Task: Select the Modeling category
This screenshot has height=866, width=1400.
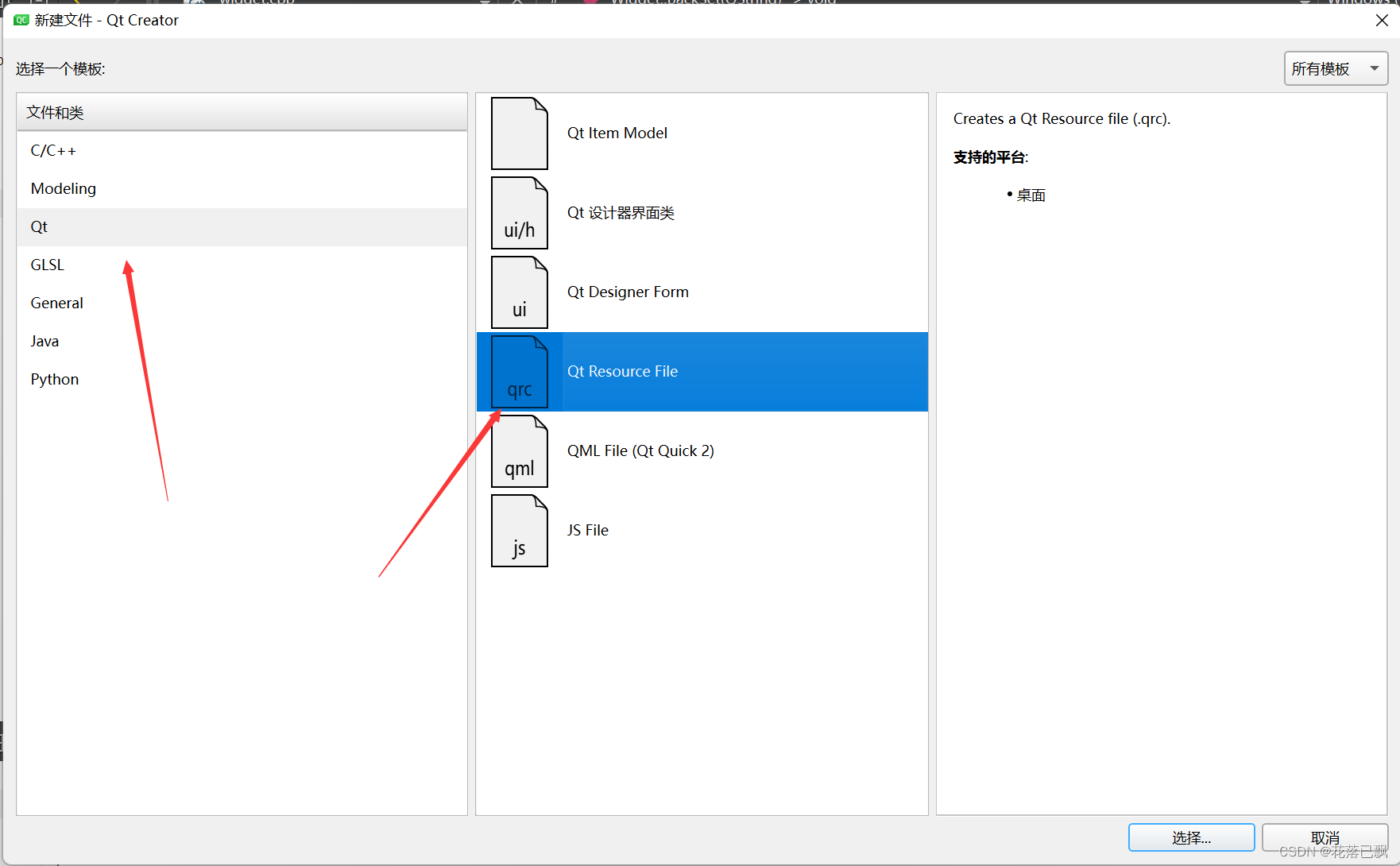Action: pyautogui.click(x=242, y=189)
